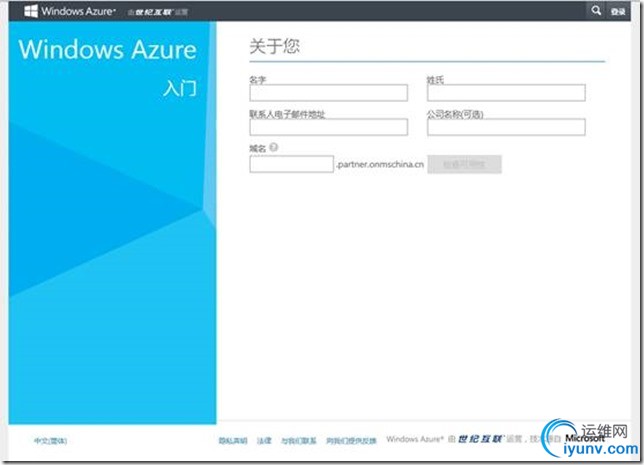The image size is (644, 465).
Task: Click the 关于您 section heading
Action: coord(274,46)
